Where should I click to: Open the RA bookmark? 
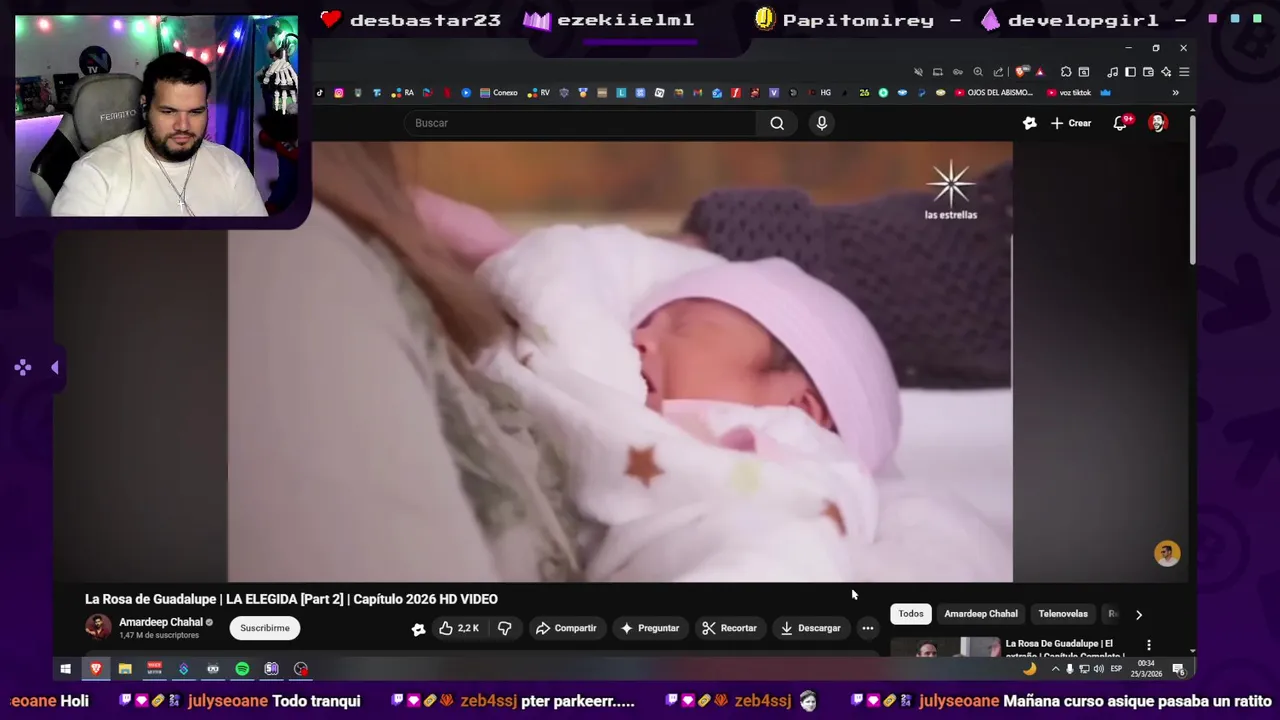[402, 93]
